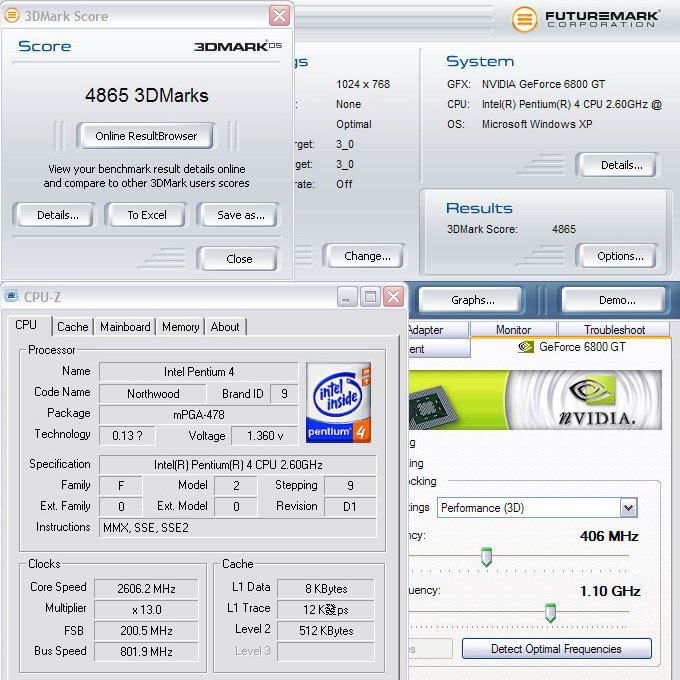
Task: Click the 3DMark Score 4865 result value
Action: pos(564,229)
